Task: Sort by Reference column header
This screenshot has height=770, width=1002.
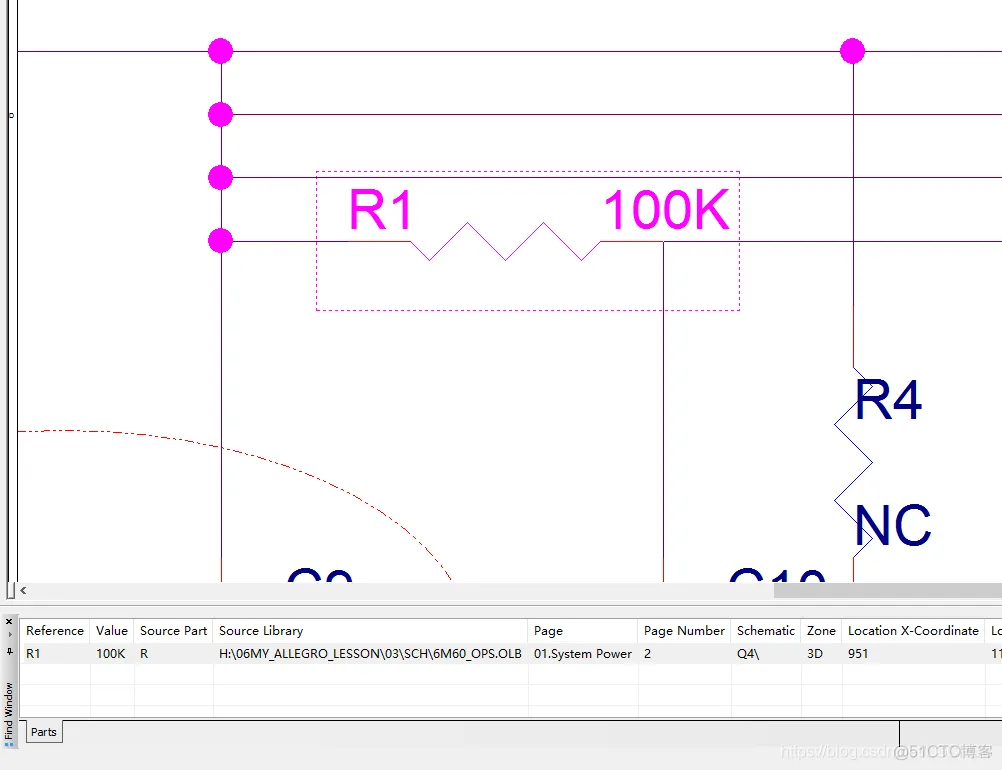Action: (55, 631)
